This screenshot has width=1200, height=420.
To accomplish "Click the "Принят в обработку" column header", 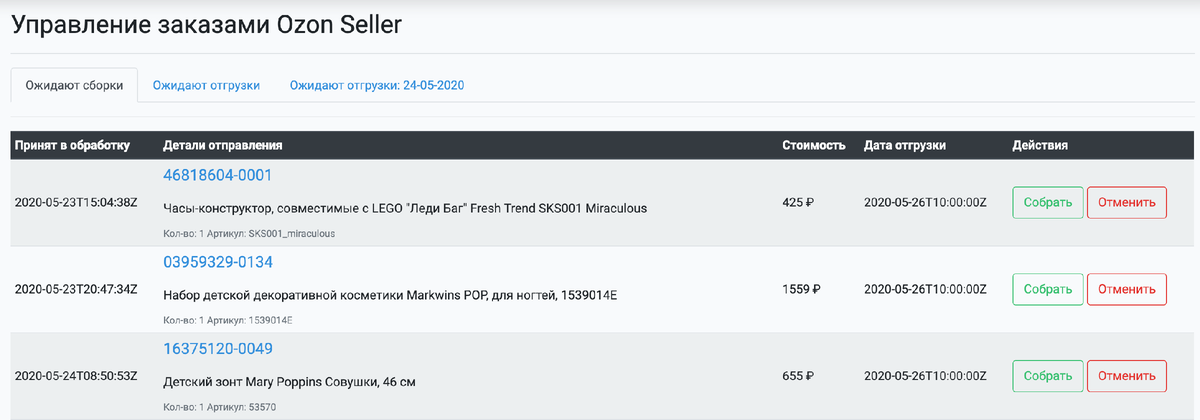I will [x=72, y=146].
